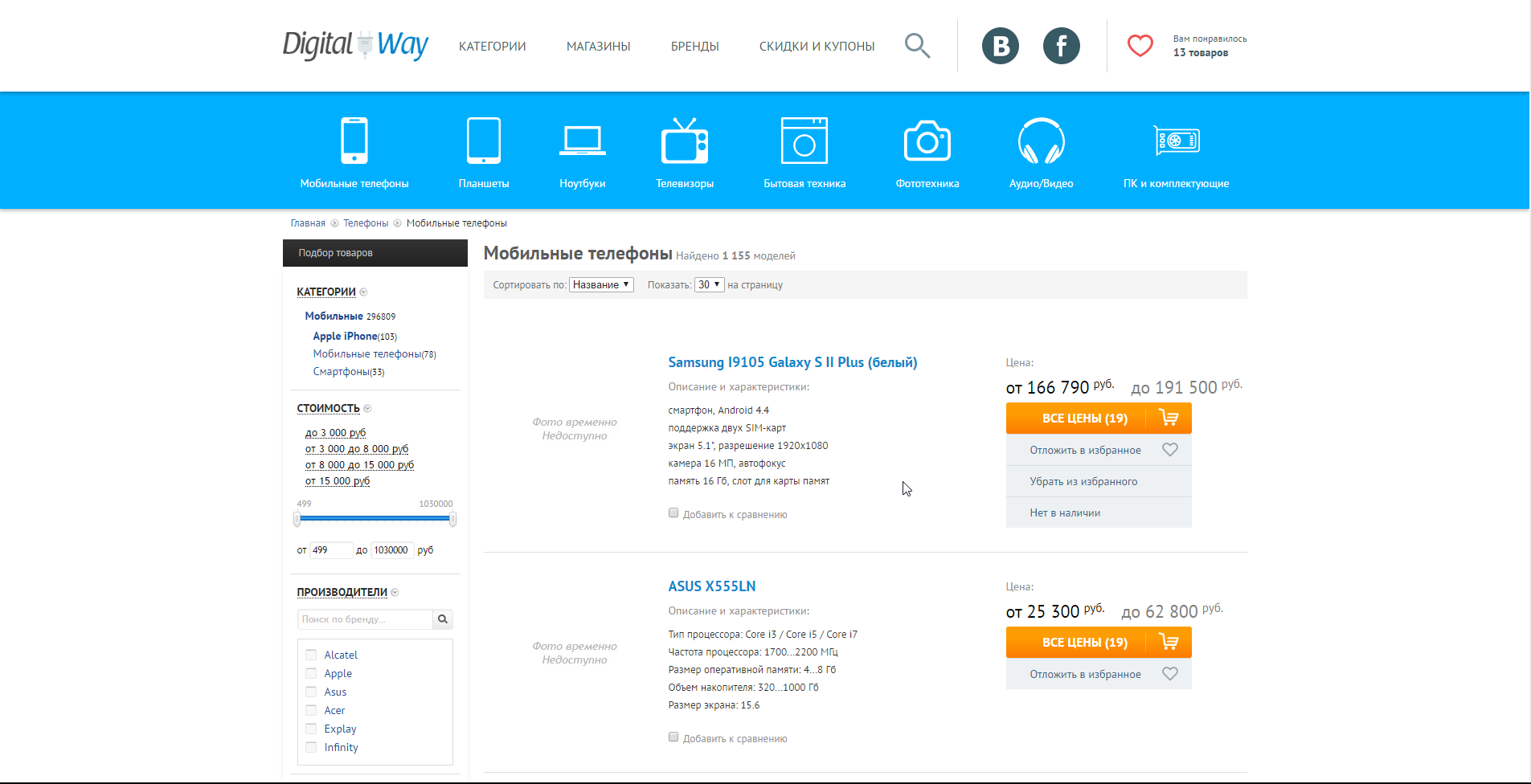
Task: Filter price до 3 000 руб
Action: [x=335, y=433]
